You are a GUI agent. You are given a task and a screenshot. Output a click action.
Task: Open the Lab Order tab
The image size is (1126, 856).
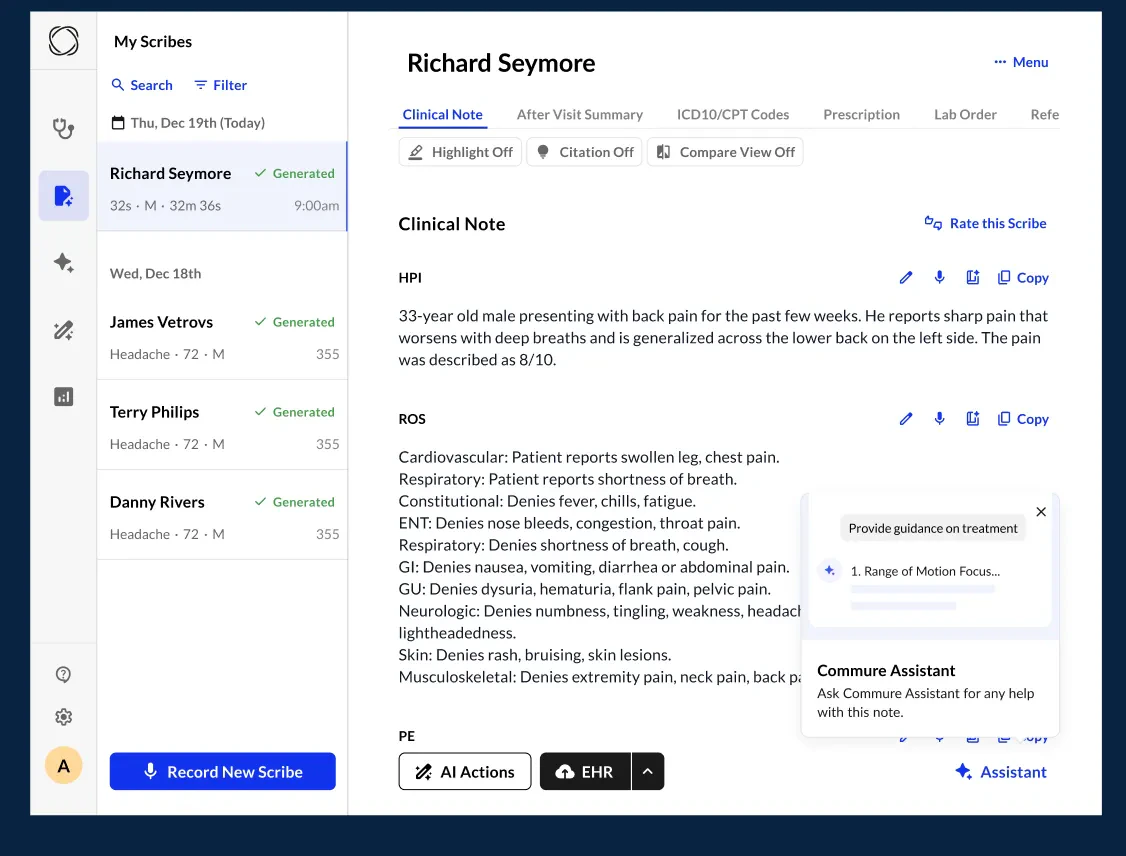click(965, 114)
